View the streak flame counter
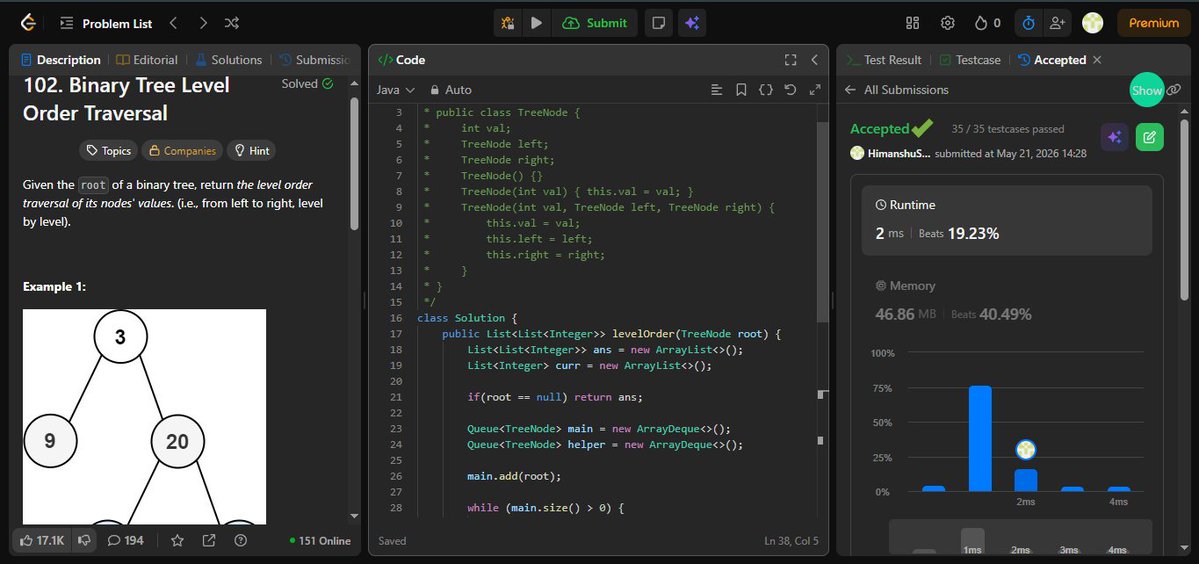The height and width of the screenshot is (564, 1199). coord(987,23)
